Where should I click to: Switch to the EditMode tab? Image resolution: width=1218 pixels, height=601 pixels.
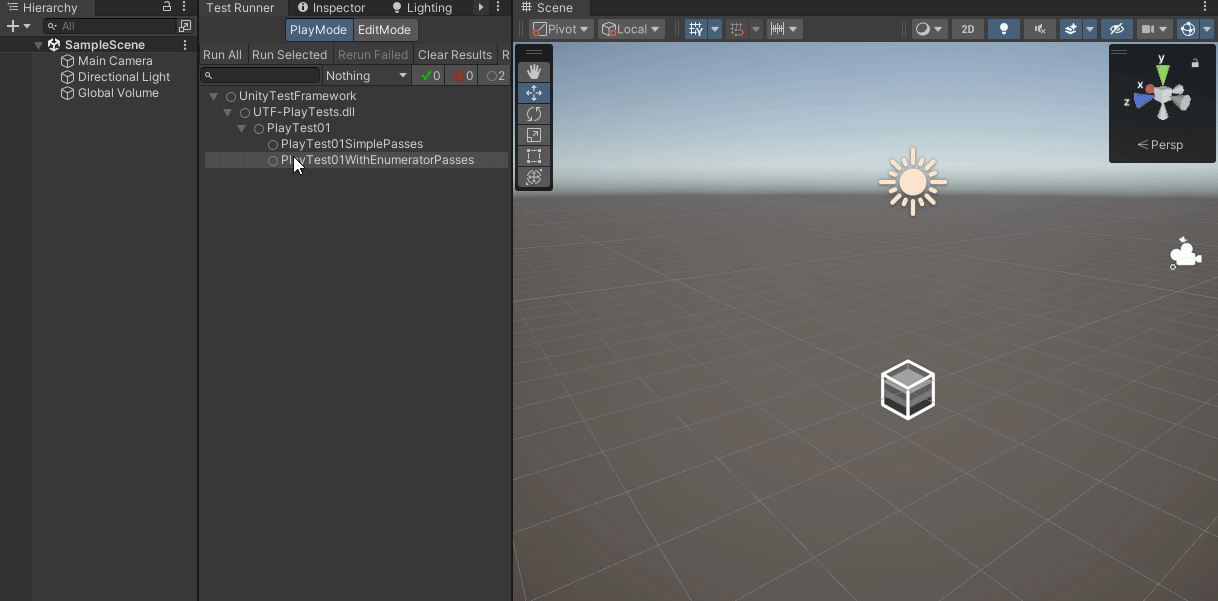[384, 29]
